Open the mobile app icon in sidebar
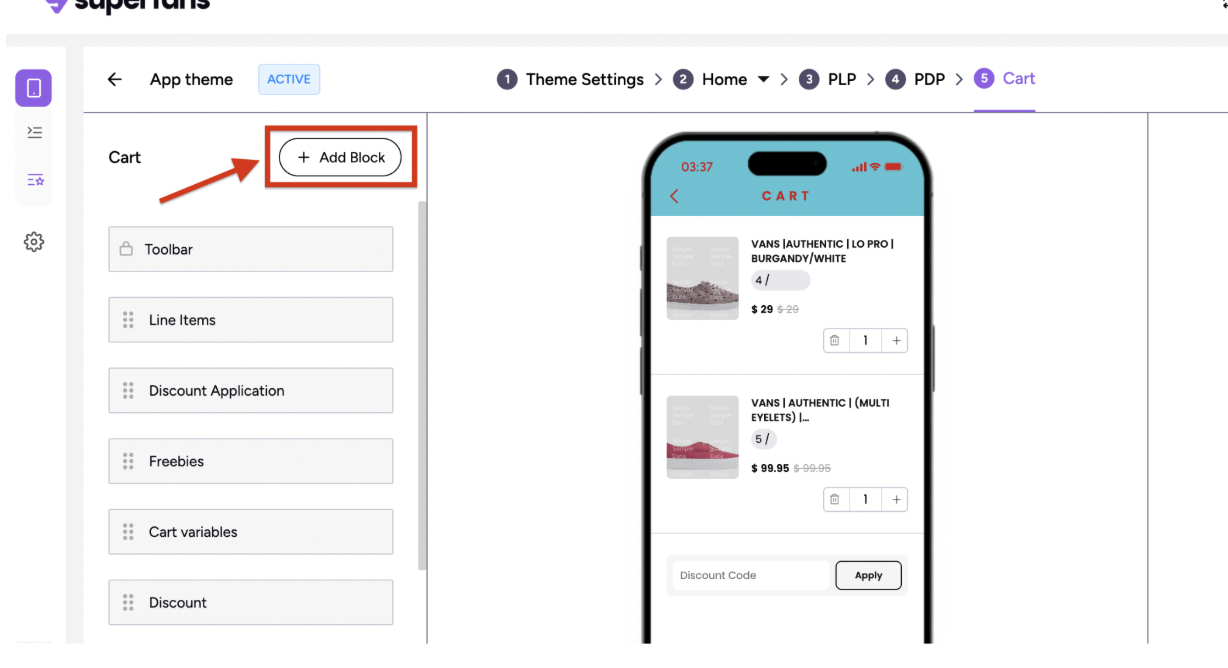The width and height of the screenshot is (1228, 668). (33, 88)
